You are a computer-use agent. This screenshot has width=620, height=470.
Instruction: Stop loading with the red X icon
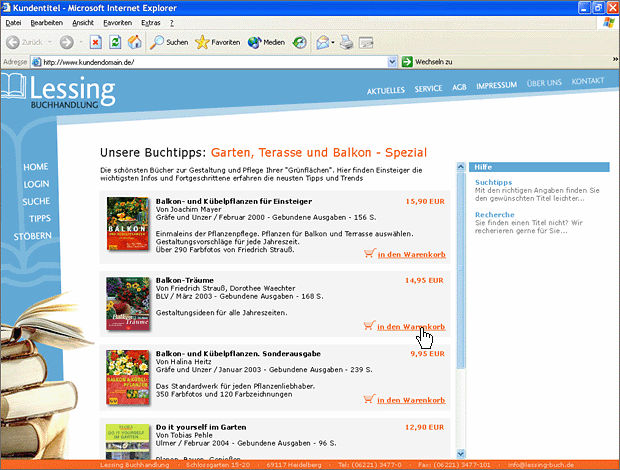(x=95, y=42)
